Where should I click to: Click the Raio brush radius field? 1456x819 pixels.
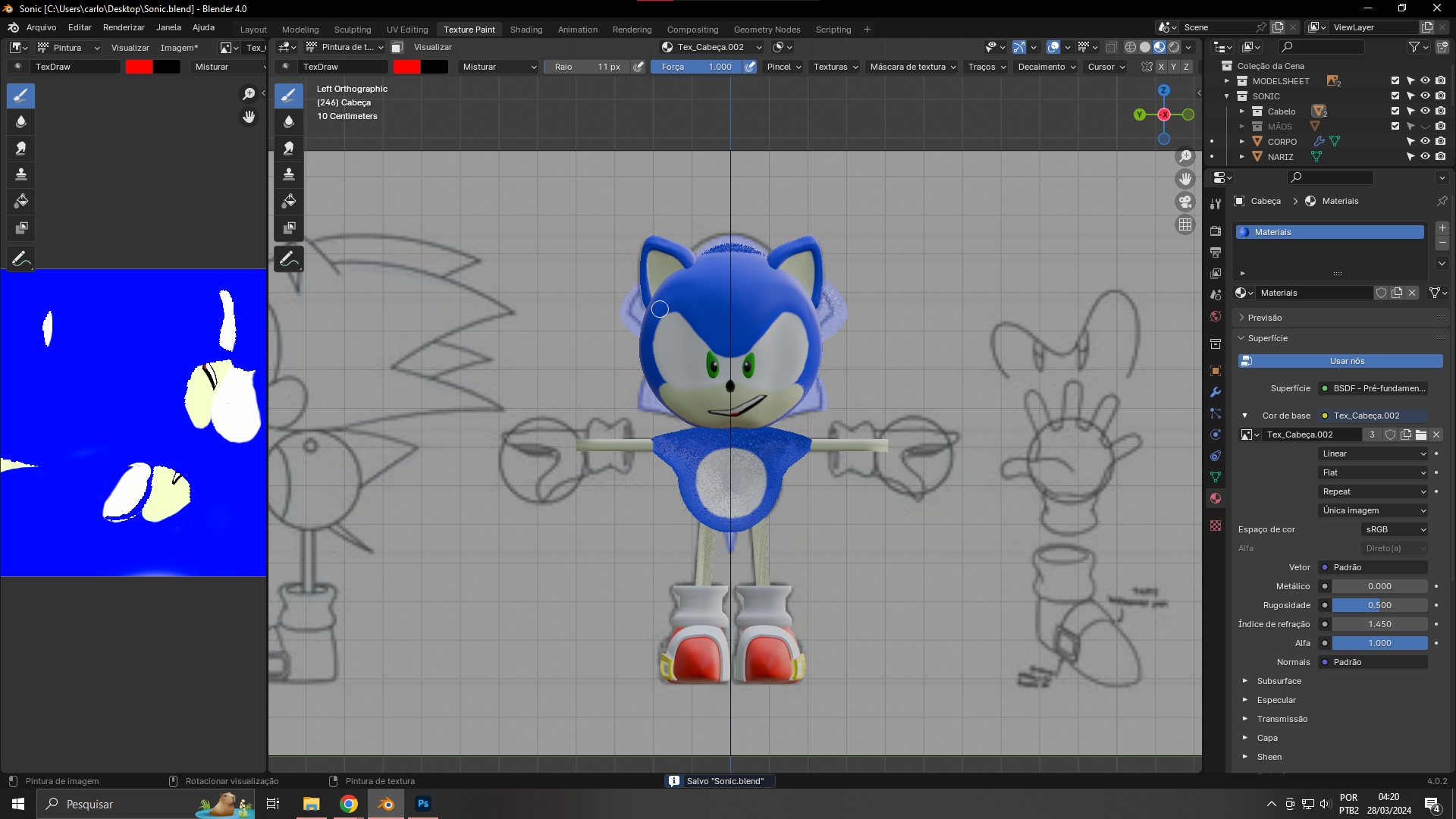pyautogui.click(x=588, y=67)
